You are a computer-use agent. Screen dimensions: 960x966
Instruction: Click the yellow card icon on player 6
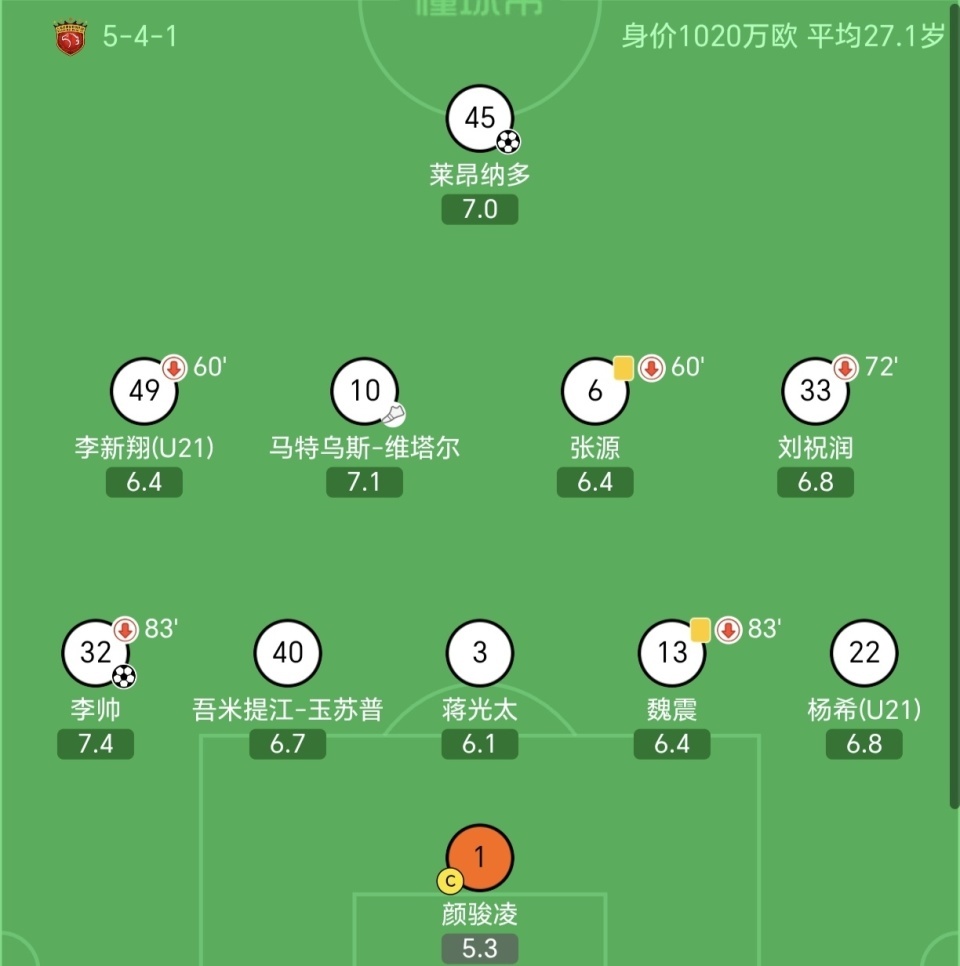coord(623,368)
